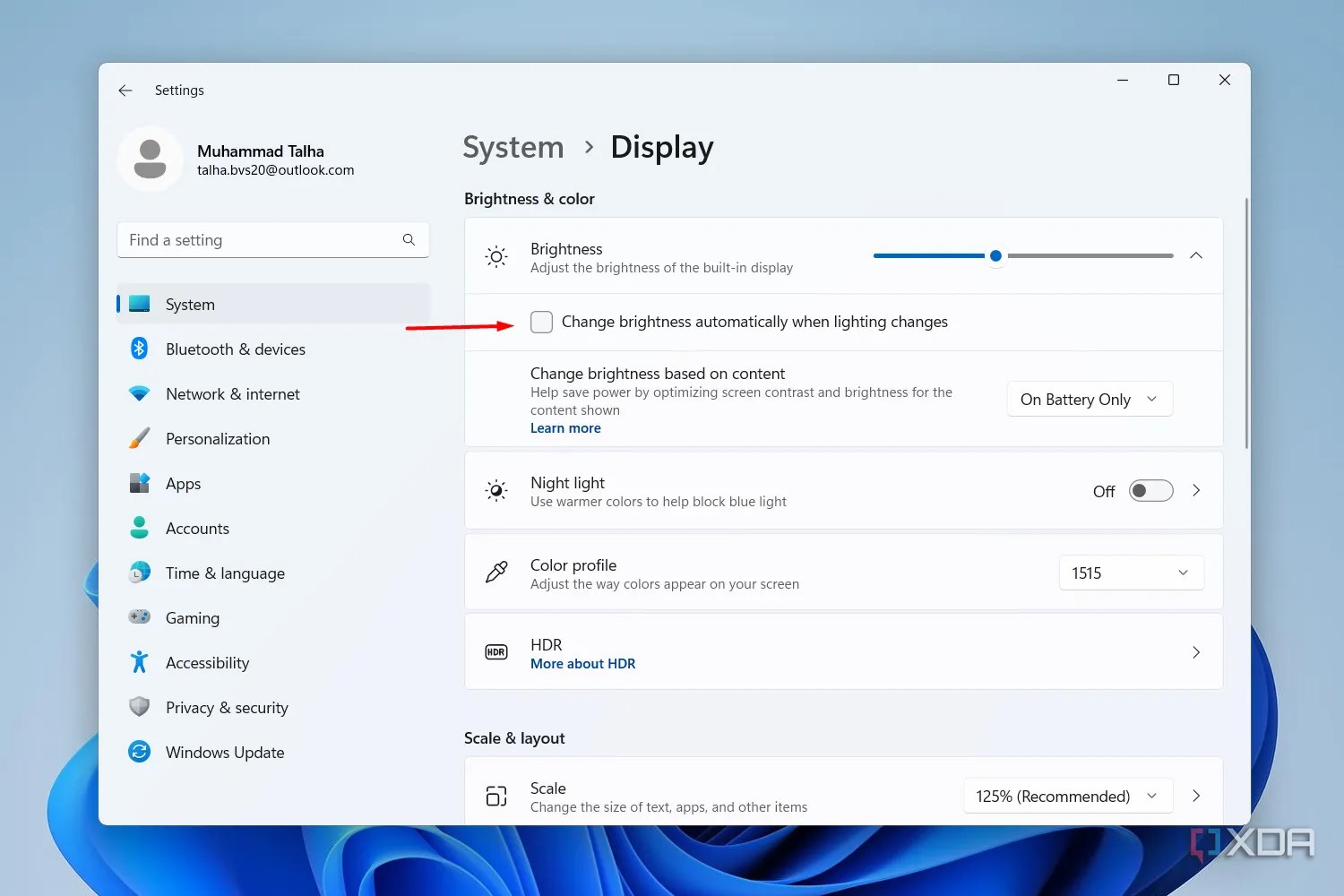This screenshot has height=896, width=1344.
Task: Click the HDR icon
Action: (495, 651)
